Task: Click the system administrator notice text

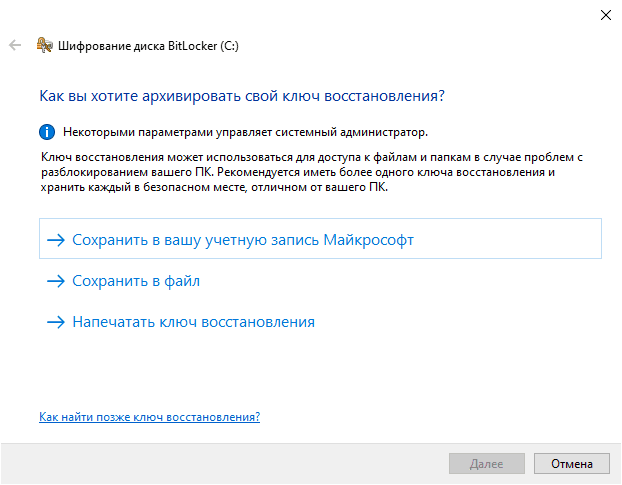Action: point(245,131)
